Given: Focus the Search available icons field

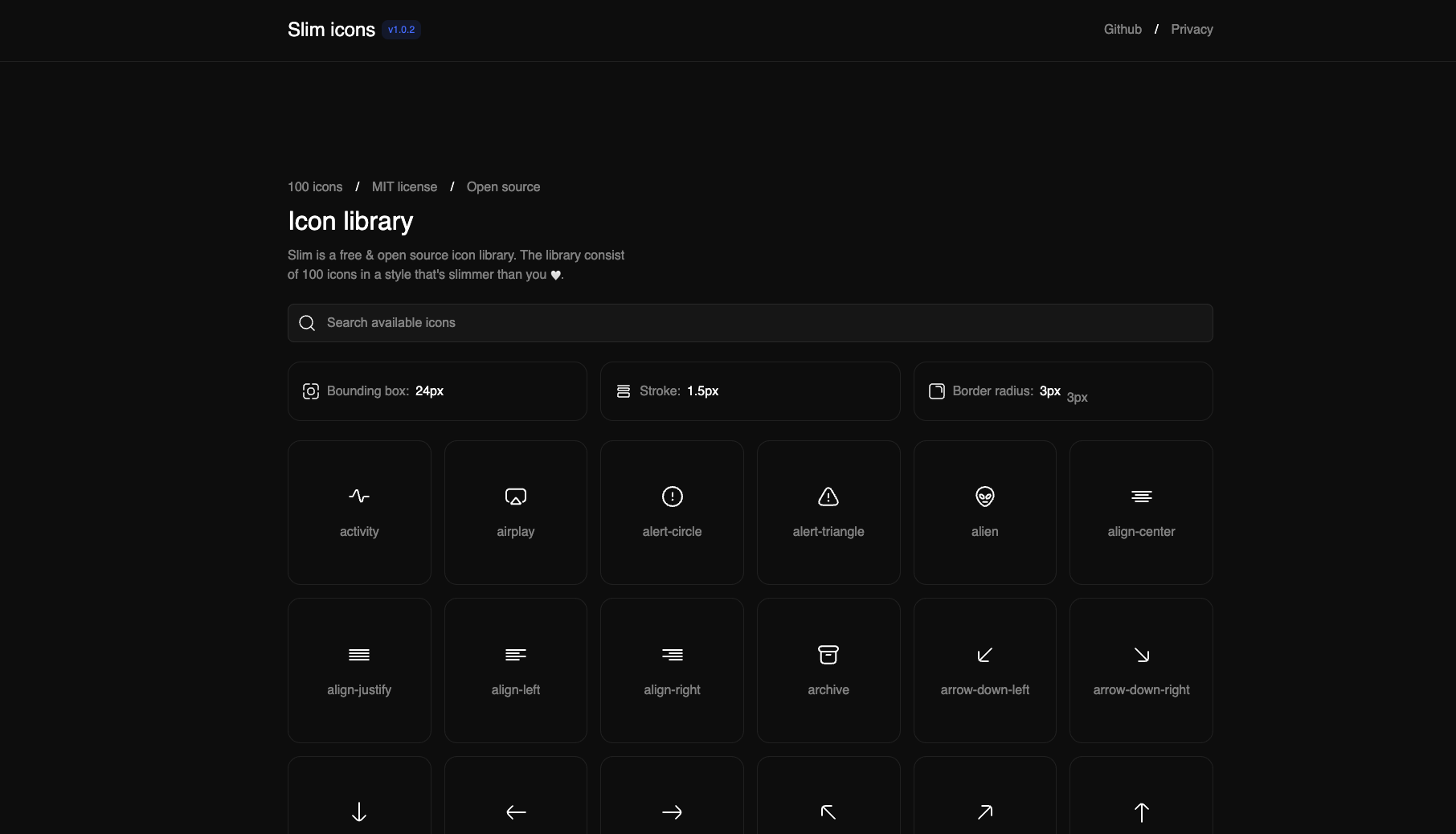Looking at the screenshot, I should point(750,323).
